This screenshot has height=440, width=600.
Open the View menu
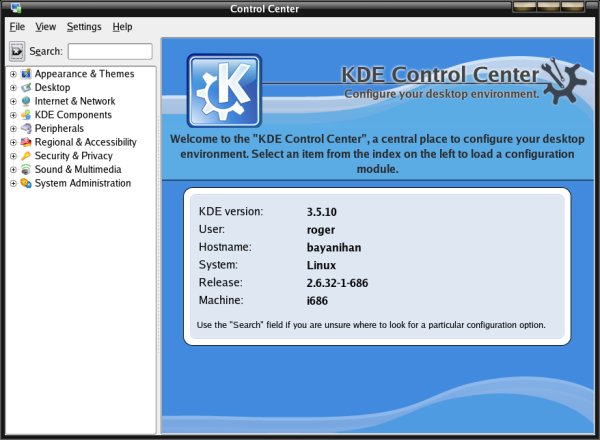click(x=46, y=27)
